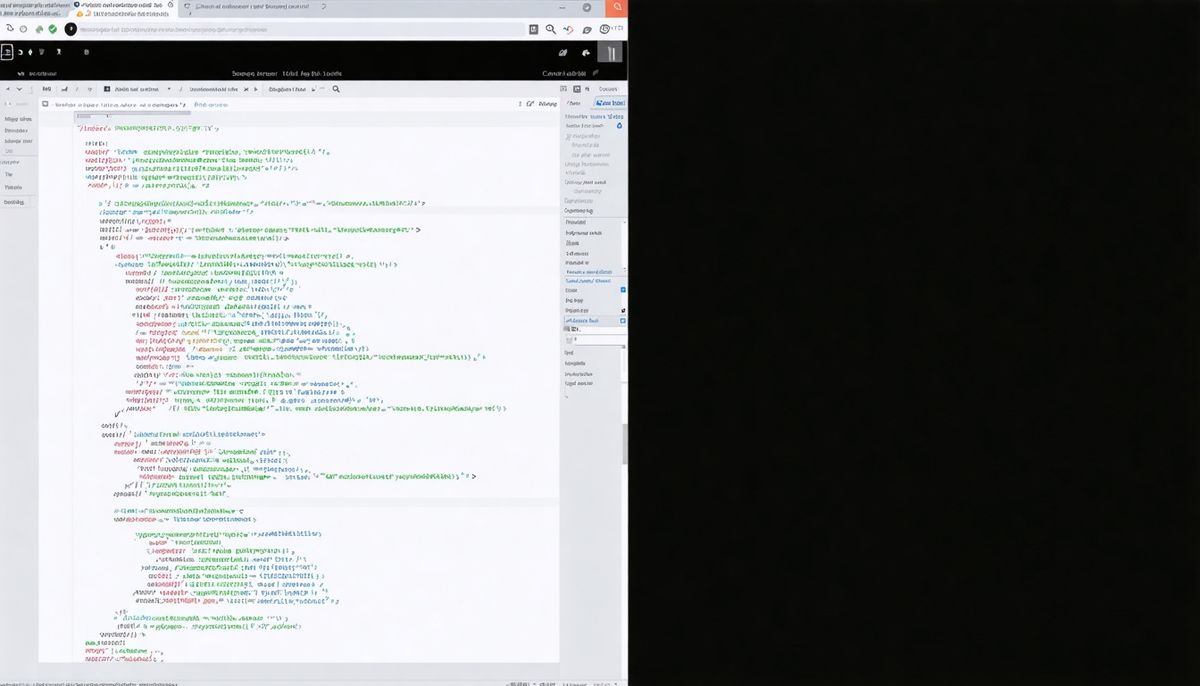The width and height of the screenshot is (1200, 686).
Task: Click the chart icon in the notebook toolbar
Action: click(65, 90)
